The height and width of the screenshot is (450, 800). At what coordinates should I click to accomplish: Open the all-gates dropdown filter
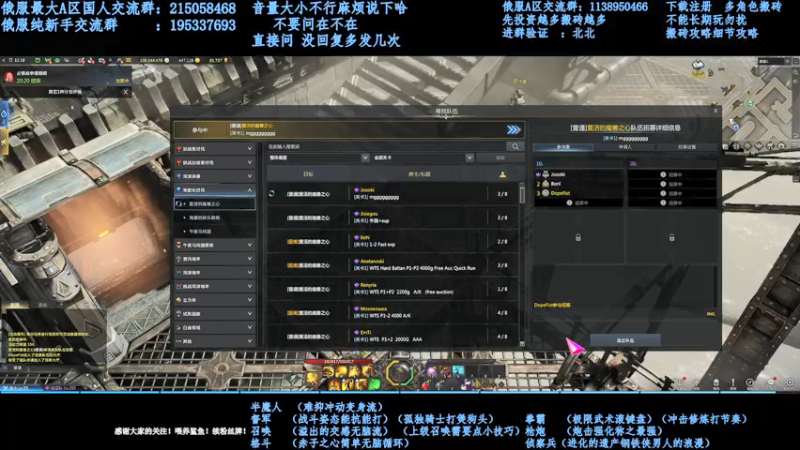423,158
